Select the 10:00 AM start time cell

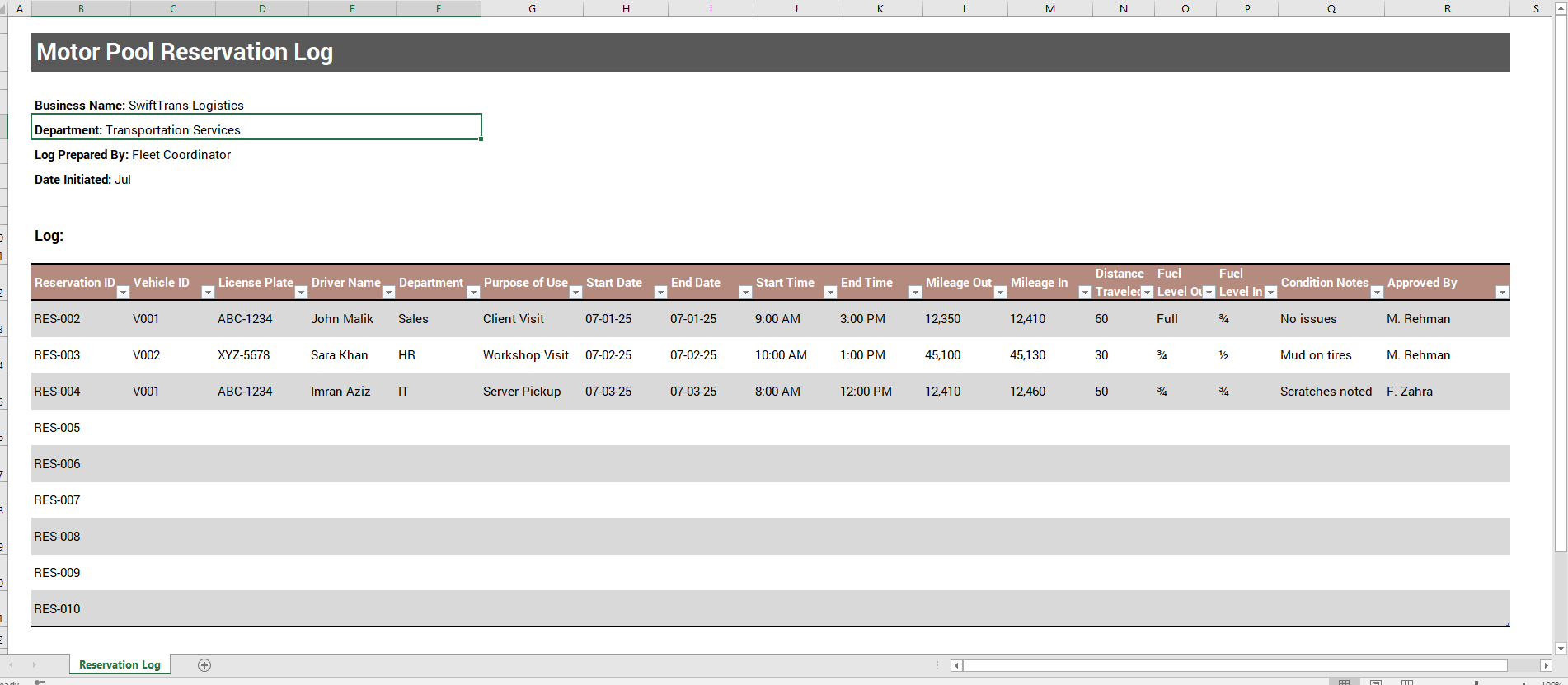pyautogui.click(x=796, y=355)
